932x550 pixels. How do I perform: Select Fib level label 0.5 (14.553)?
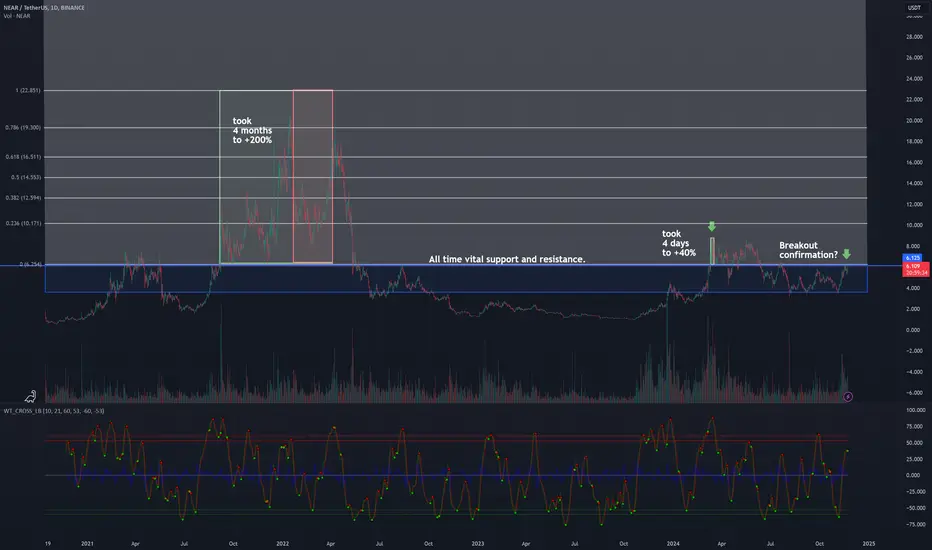click(x=26, y=177)
